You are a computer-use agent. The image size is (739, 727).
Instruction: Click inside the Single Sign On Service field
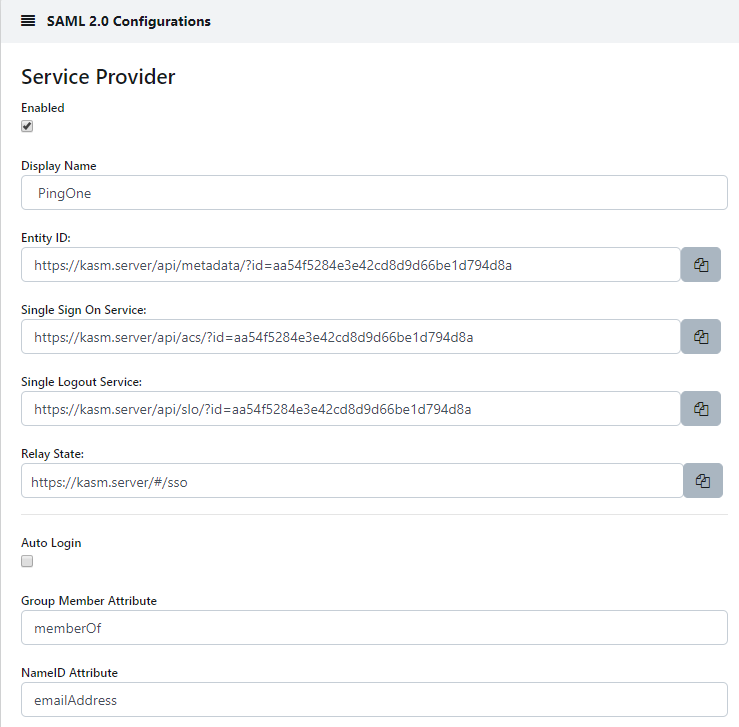[x=350, y=337]
